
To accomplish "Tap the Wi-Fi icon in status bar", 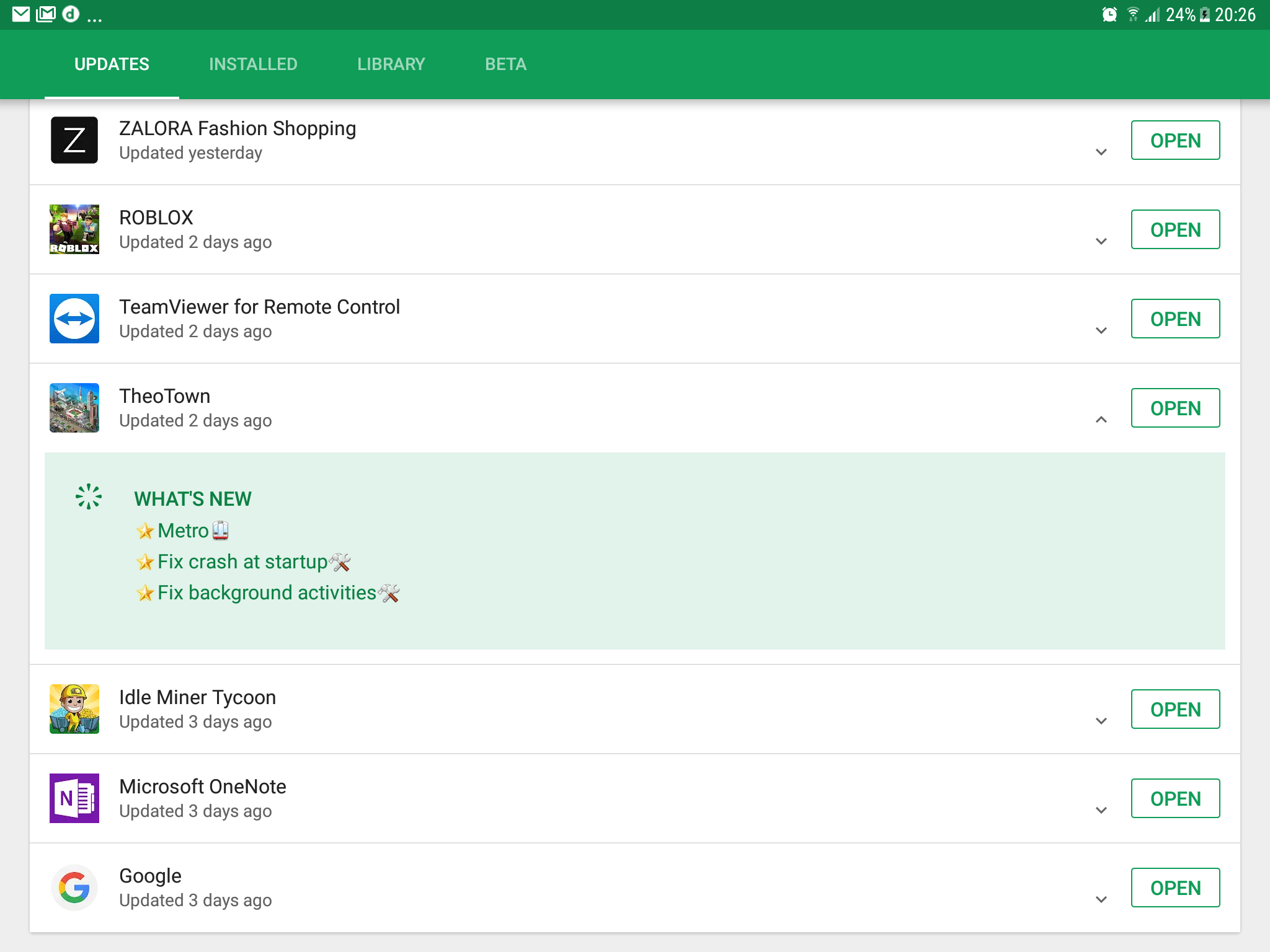I will (1133, 14).
